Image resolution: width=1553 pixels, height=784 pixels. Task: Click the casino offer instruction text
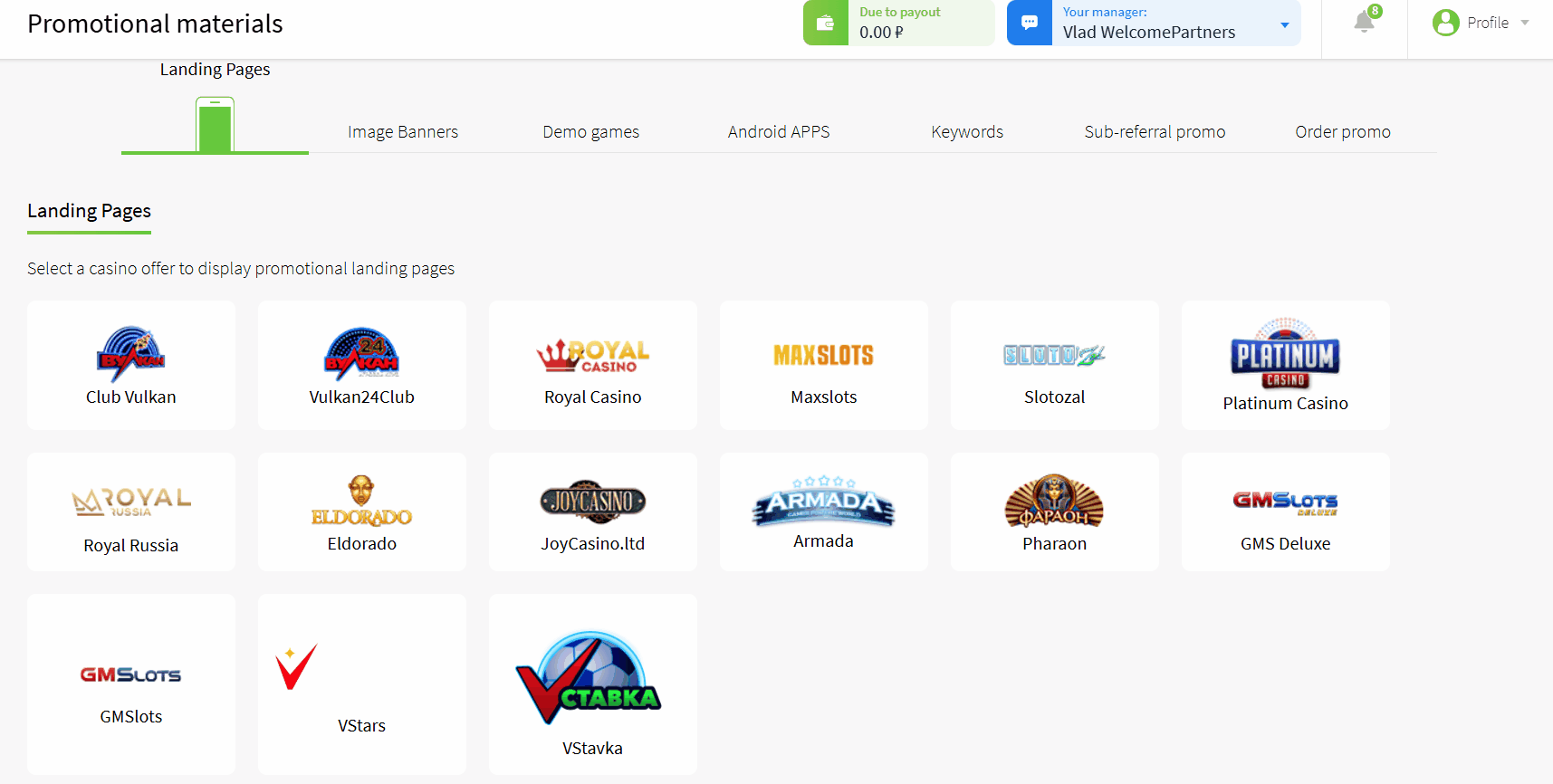point(241,269)
